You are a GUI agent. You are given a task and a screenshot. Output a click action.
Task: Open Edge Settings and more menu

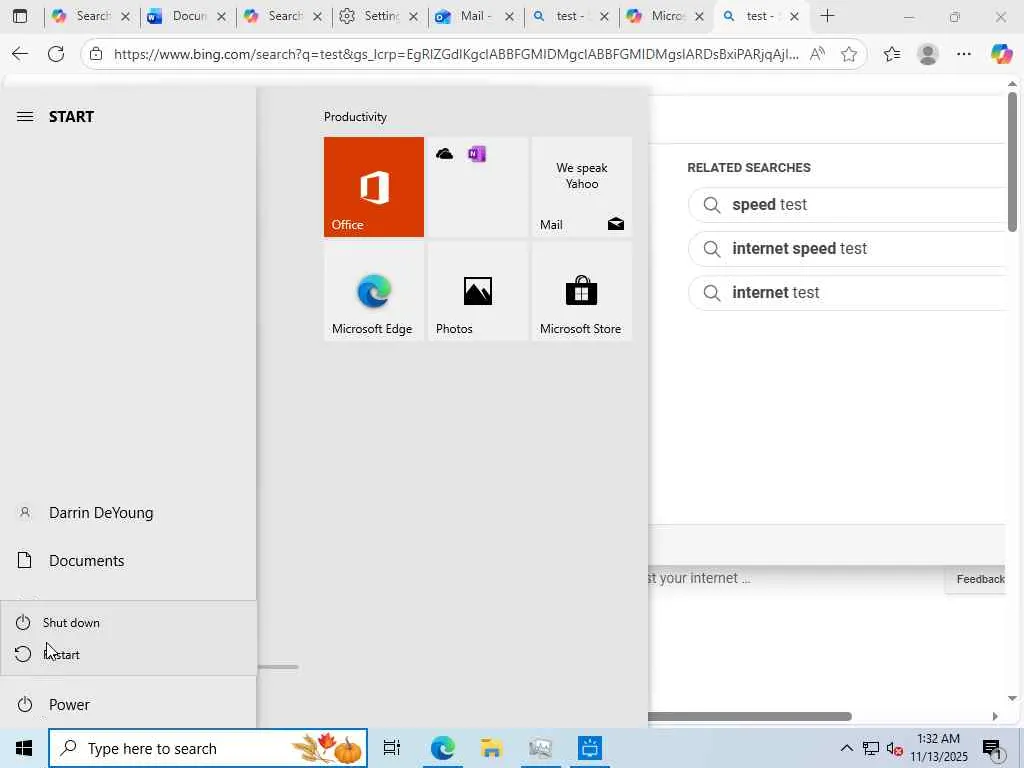tap(964, 54)
